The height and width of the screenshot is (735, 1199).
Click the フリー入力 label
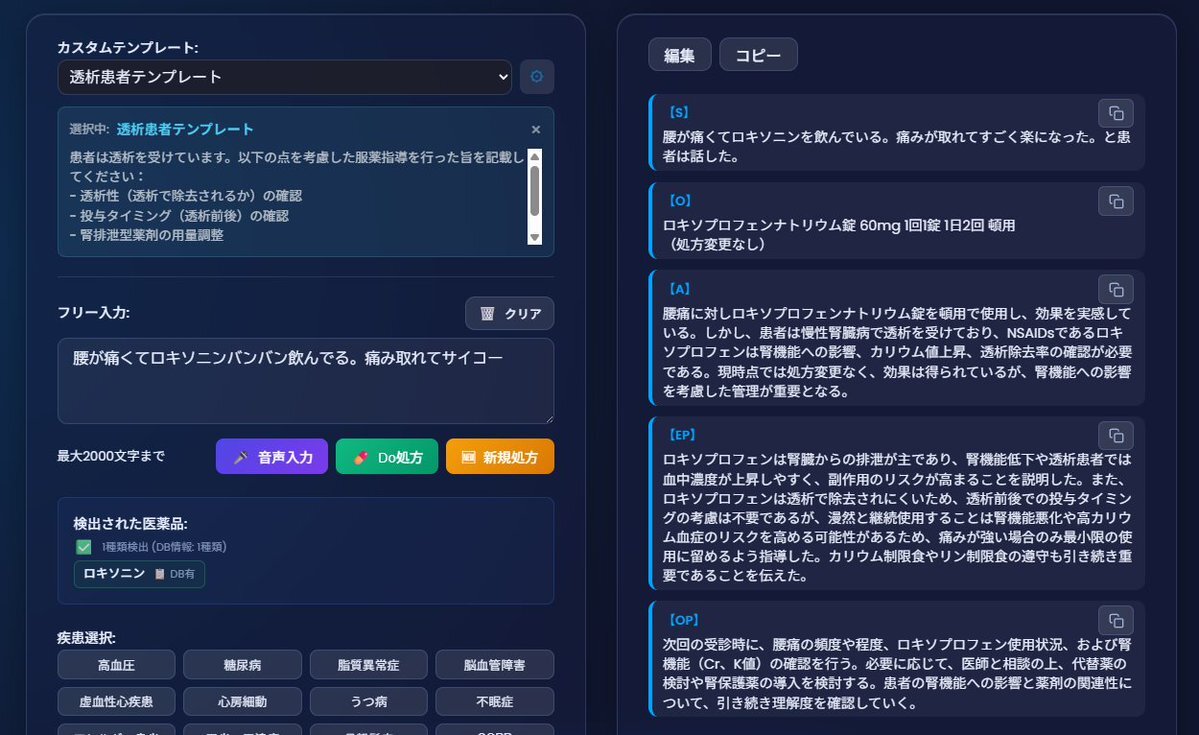pos(93,312)
